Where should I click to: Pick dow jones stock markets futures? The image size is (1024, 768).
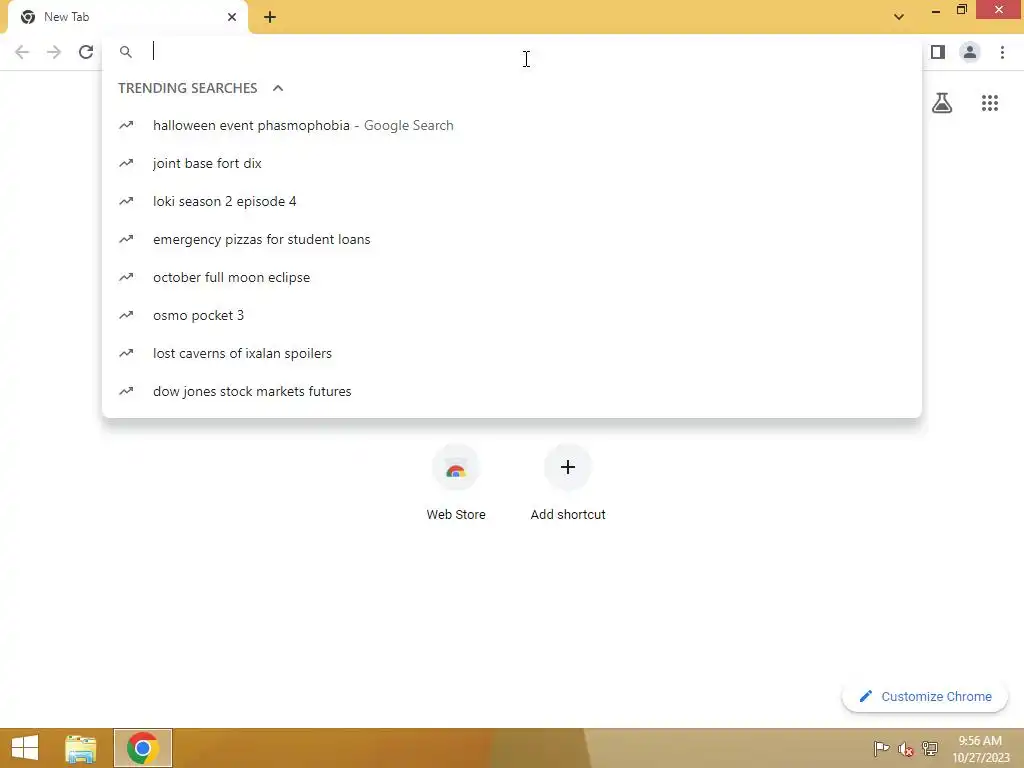point(512,391)
